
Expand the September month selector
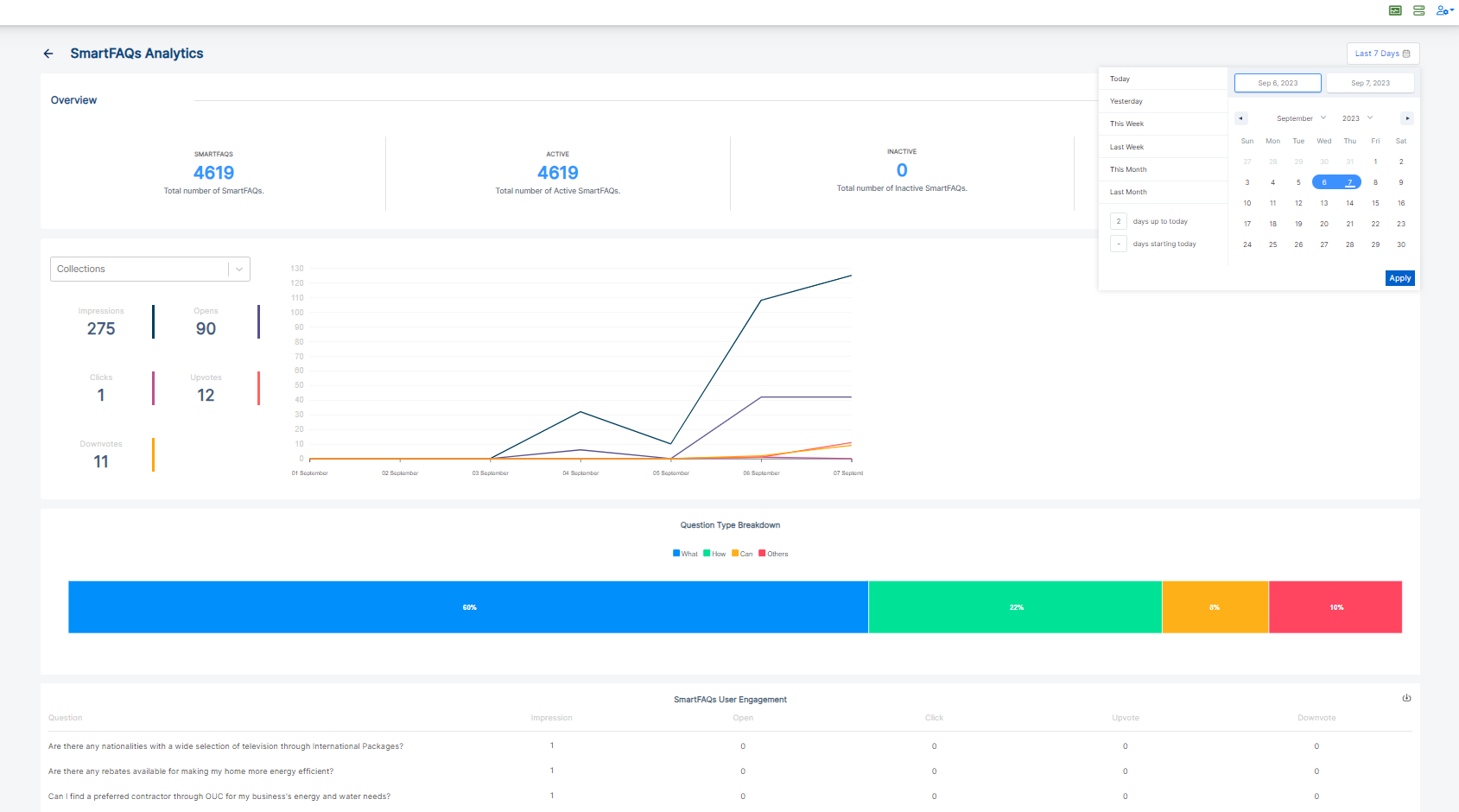tap(1301, 118)
